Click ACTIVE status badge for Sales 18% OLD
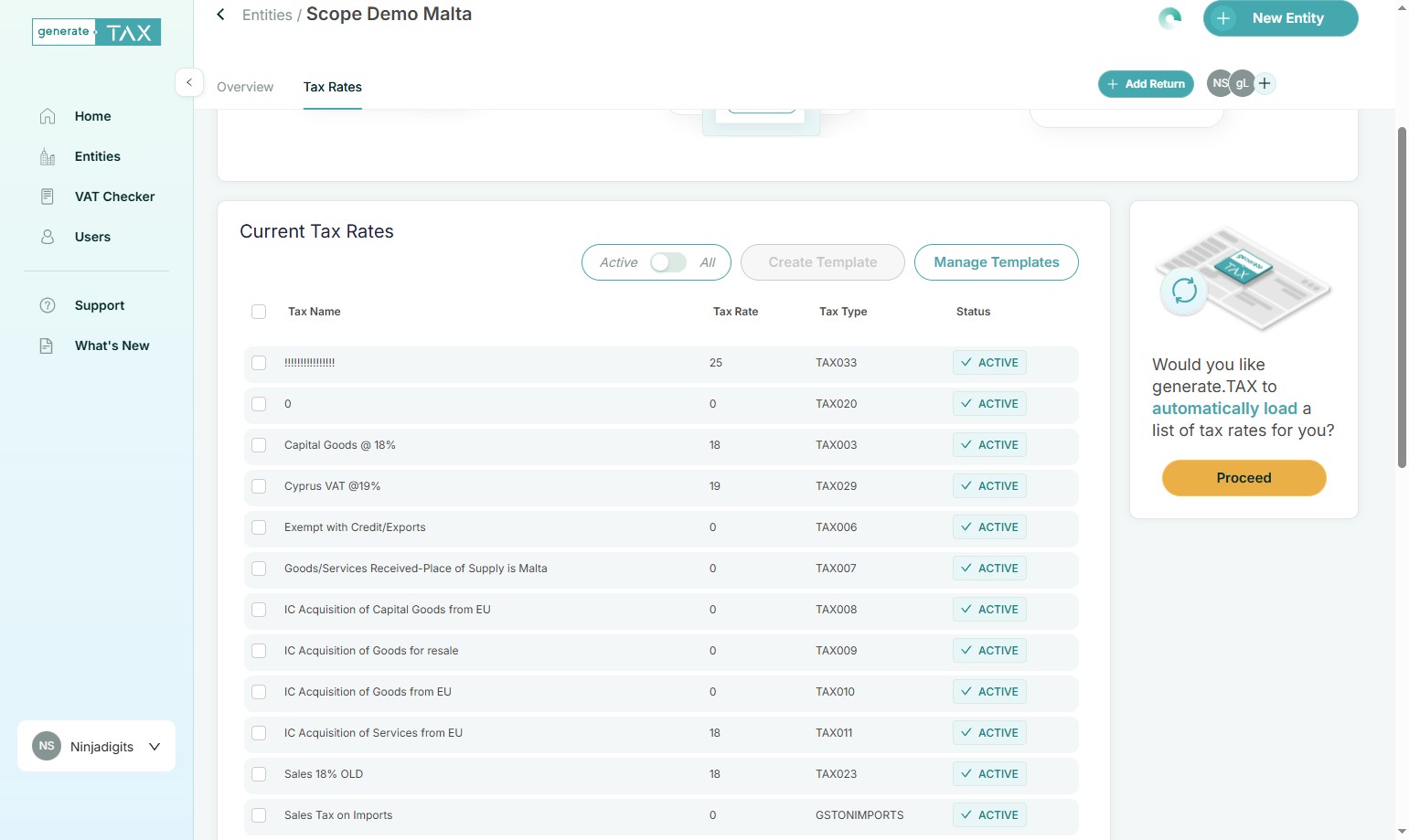 [x=989, y=774]
